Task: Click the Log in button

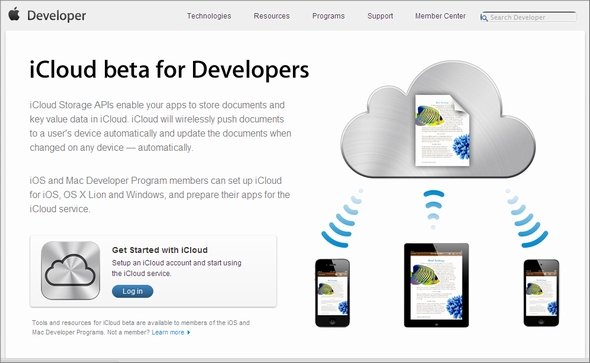Action: [x=132, y=291]
